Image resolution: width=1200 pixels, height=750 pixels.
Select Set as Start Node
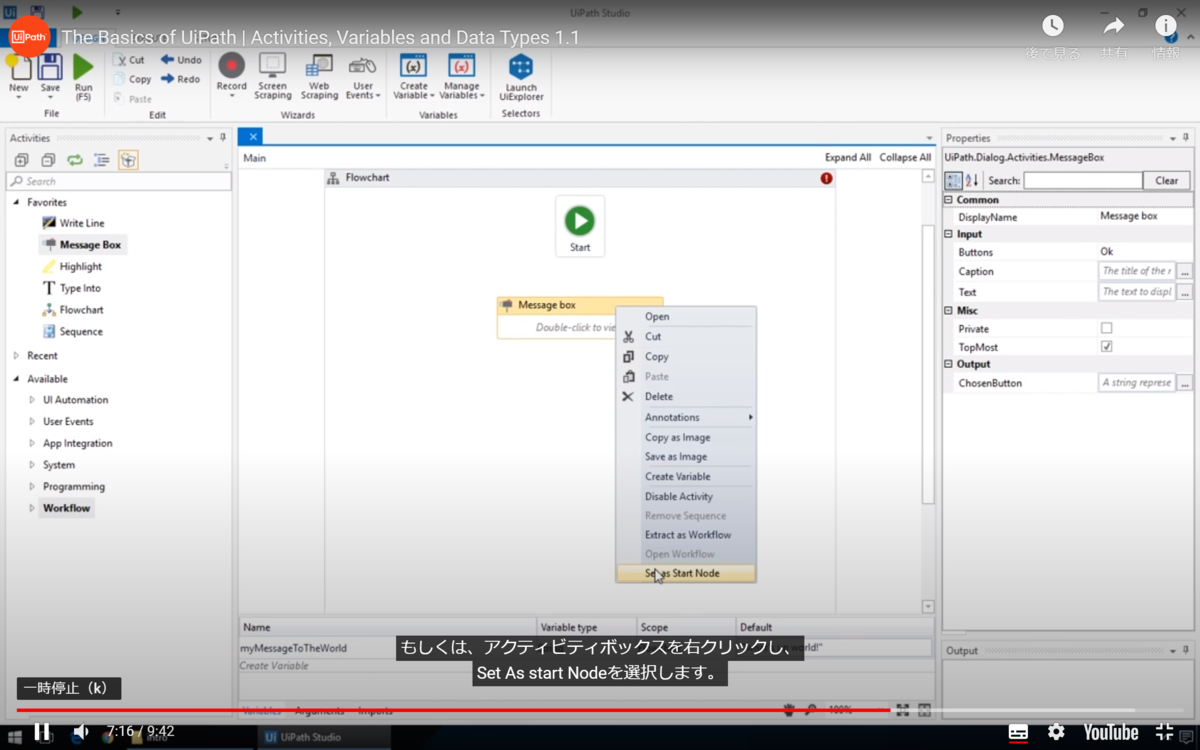686,573
